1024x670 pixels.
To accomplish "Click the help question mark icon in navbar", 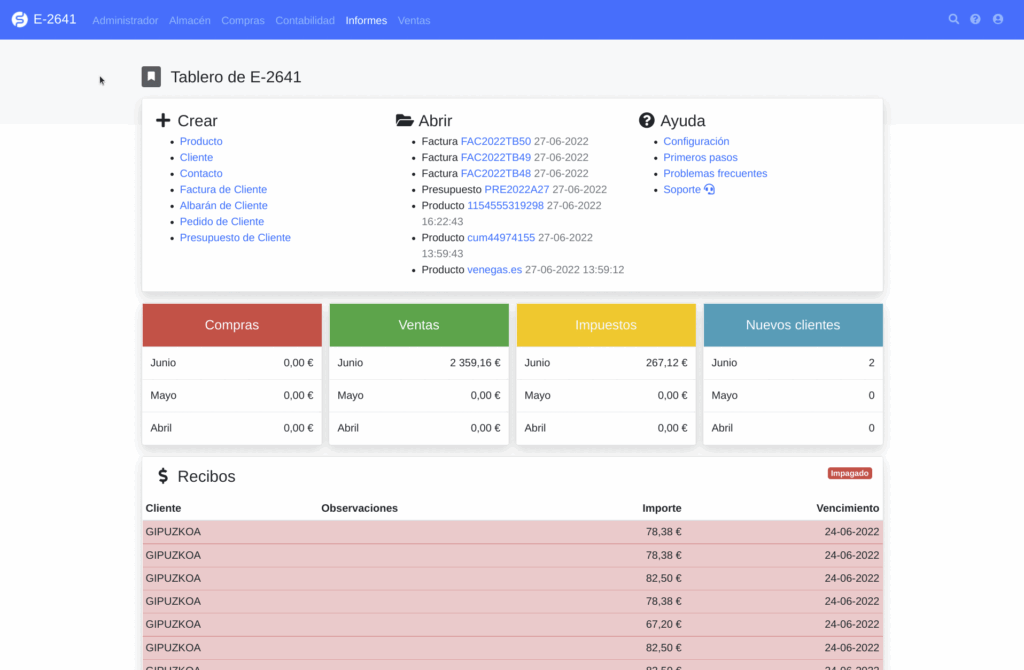I will click(x=976, y=20).
